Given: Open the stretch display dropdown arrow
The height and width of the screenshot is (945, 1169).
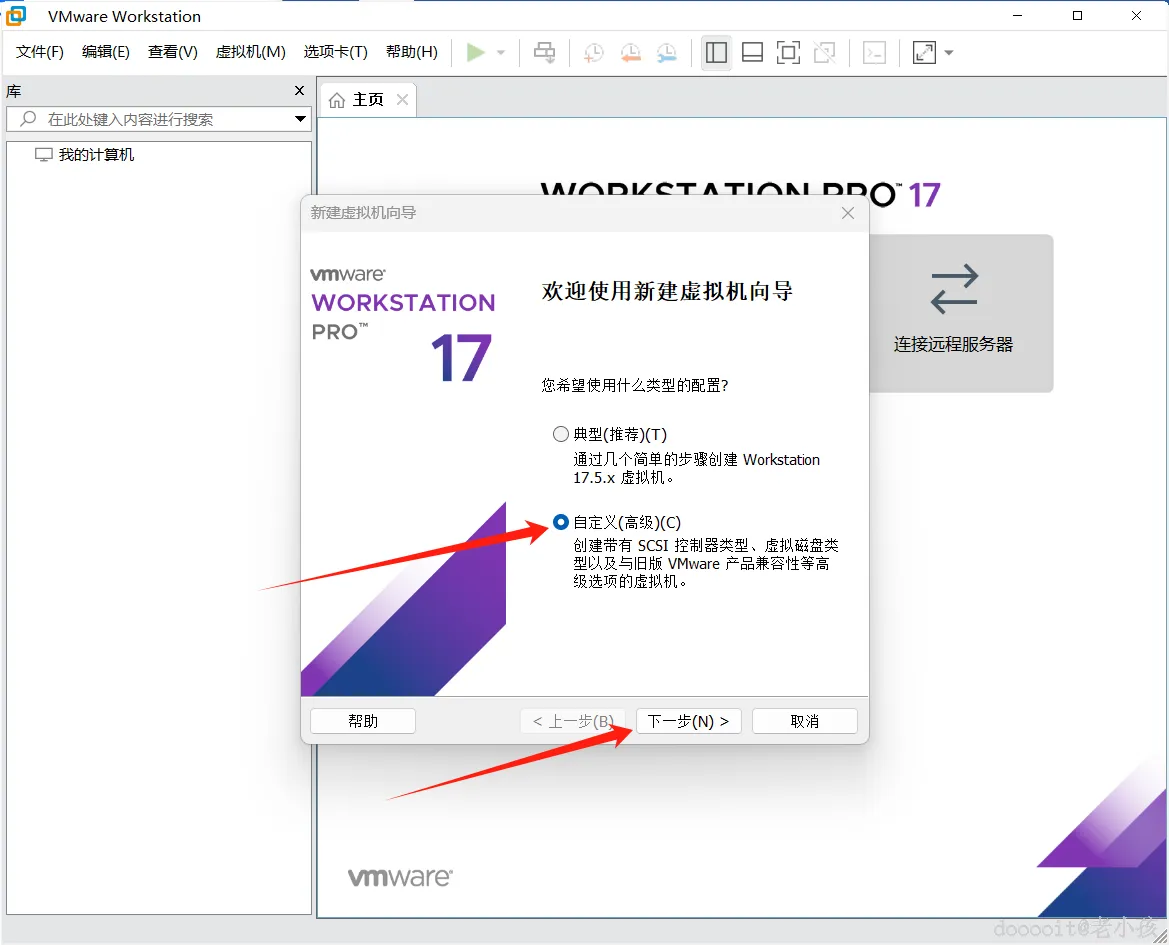Looking at the screenshot, I should point(949,53).
